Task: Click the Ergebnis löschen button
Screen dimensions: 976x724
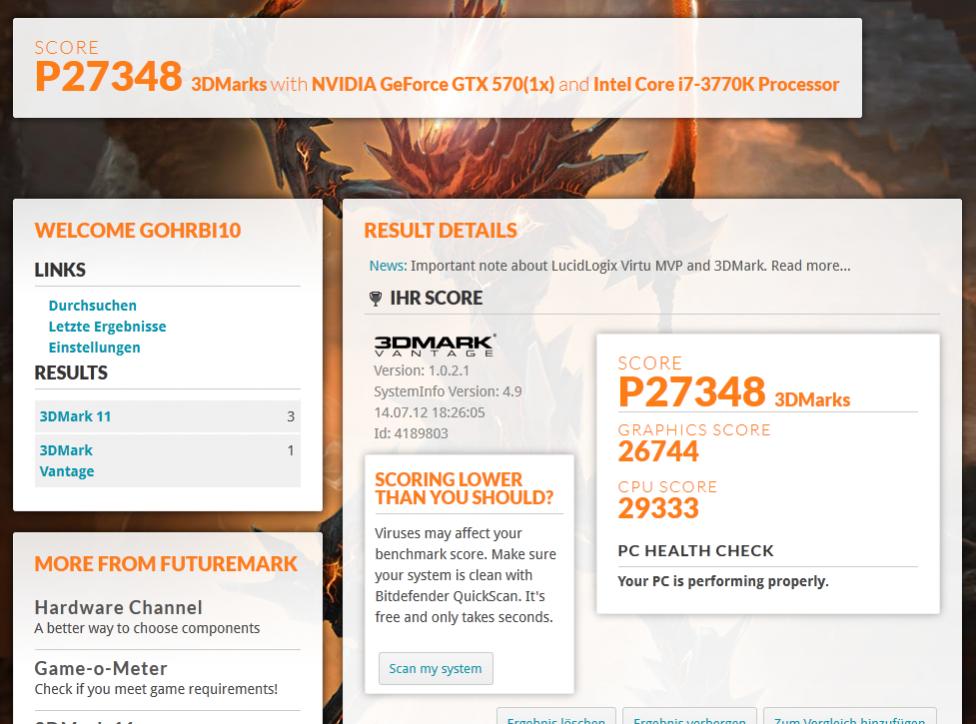Action: 556,717
